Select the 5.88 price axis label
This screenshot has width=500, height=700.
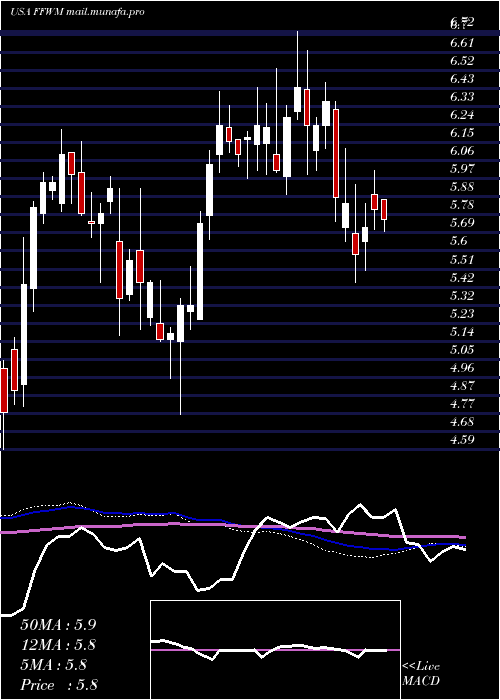[462, 187]
